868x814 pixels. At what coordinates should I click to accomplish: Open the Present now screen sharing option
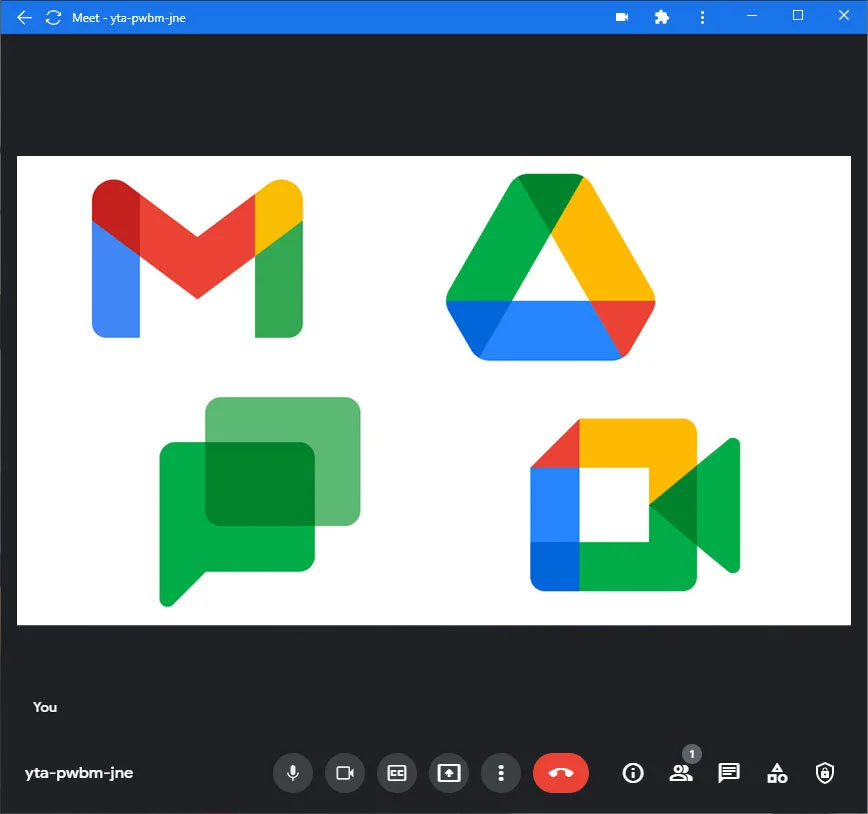[449, 772]
